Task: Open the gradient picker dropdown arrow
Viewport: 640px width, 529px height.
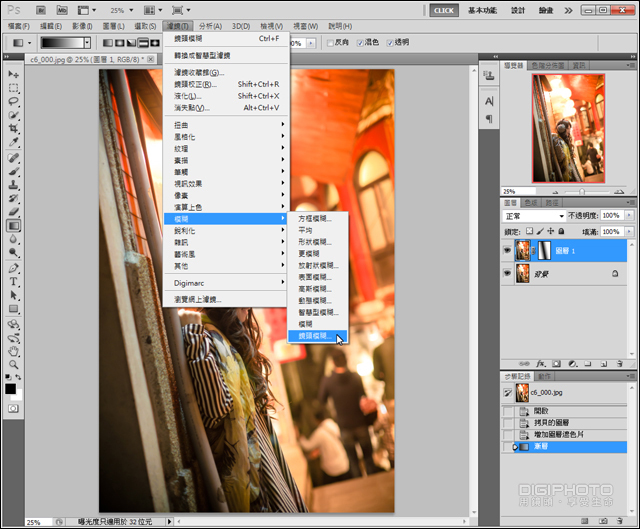Action: coord(87,42)
